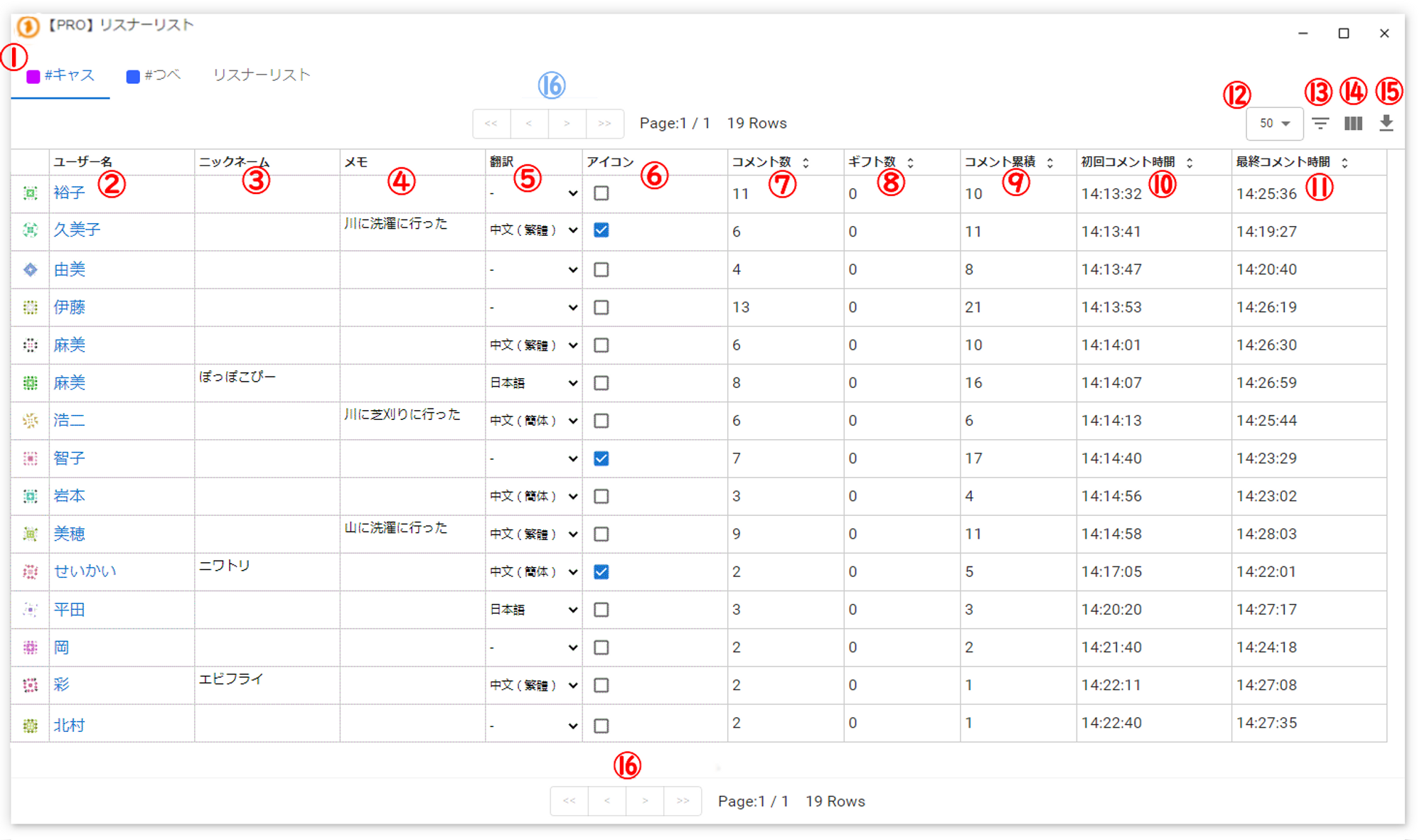
Task: Switch to the リスナーリスト tab
Action: coord(262,75)
